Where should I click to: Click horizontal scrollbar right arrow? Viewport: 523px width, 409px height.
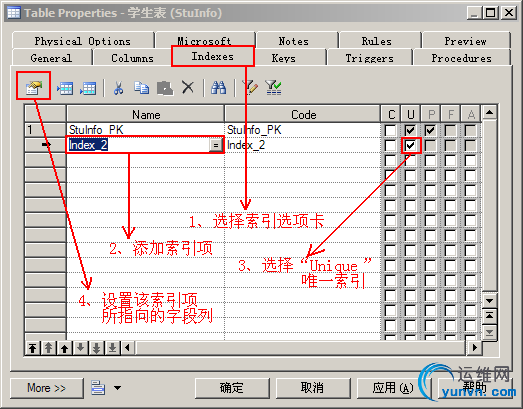click(x=474, y=348)
